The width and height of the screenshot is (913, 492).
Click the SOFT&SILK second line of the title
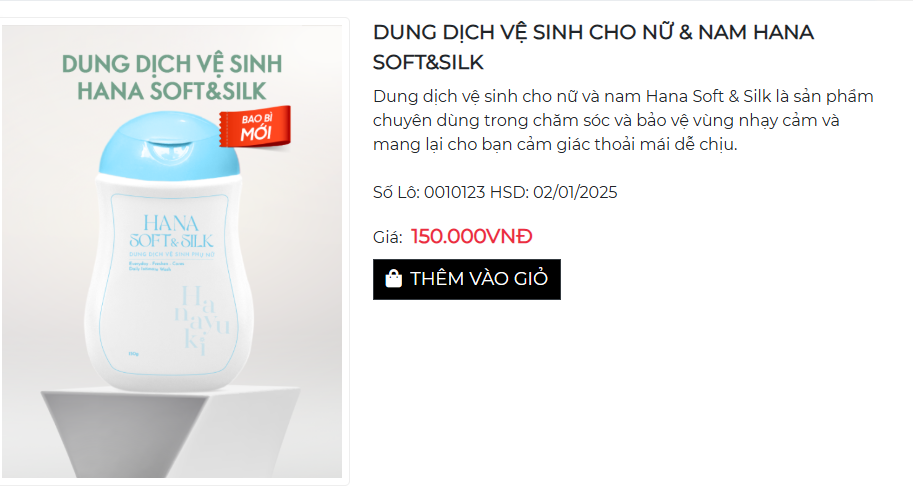[428, 62]
